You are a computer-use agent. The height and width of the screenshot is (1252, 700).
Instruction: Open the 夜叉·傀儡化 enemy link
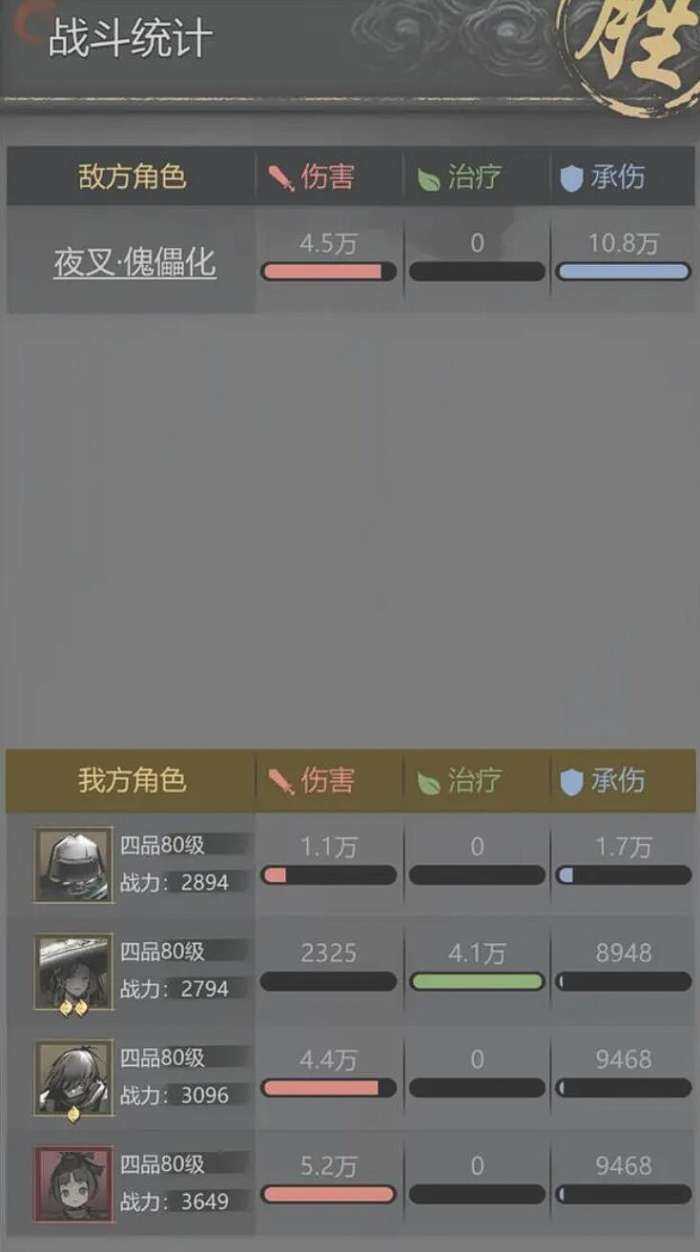[135, 264]
